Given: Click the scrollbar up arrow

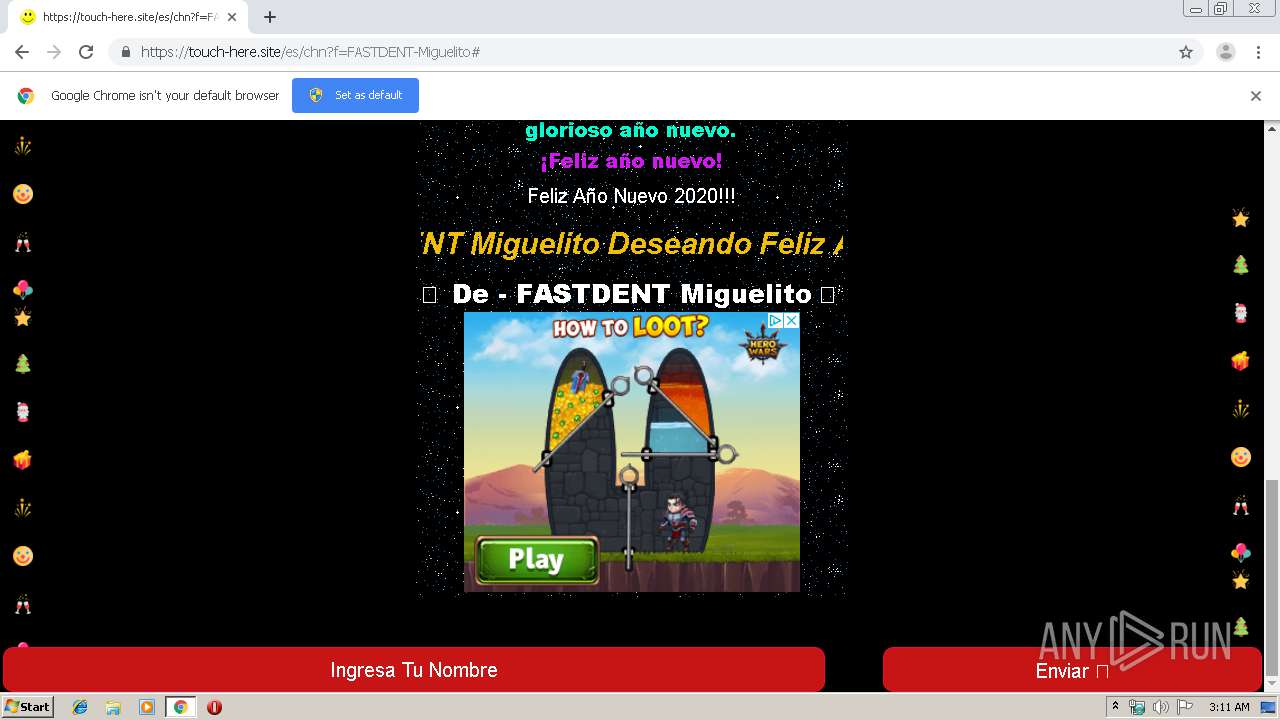Looking at the screenshot, I should click(x=1272, y=128).
